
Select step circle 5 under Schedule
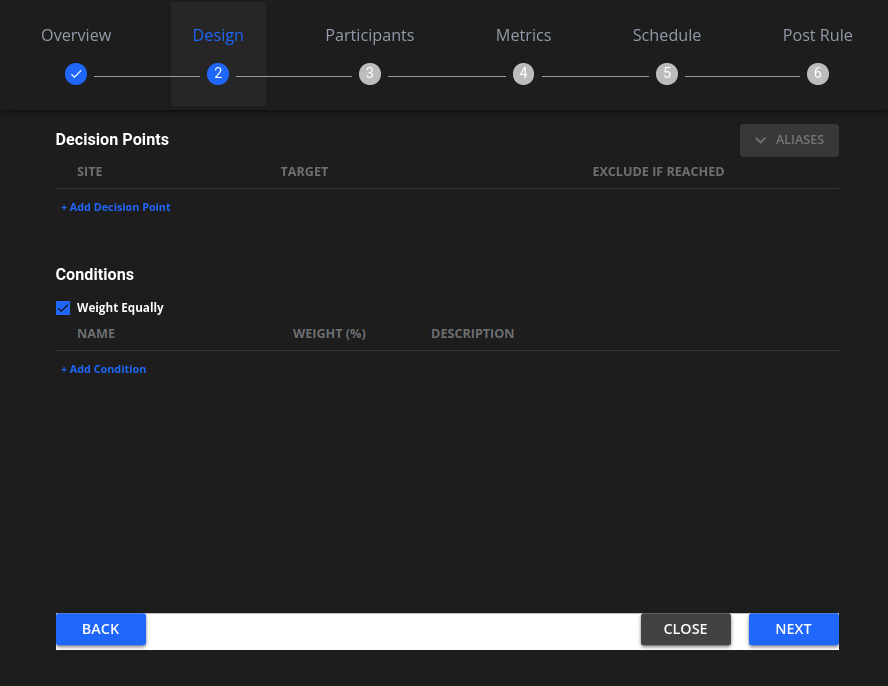[667, 73]
